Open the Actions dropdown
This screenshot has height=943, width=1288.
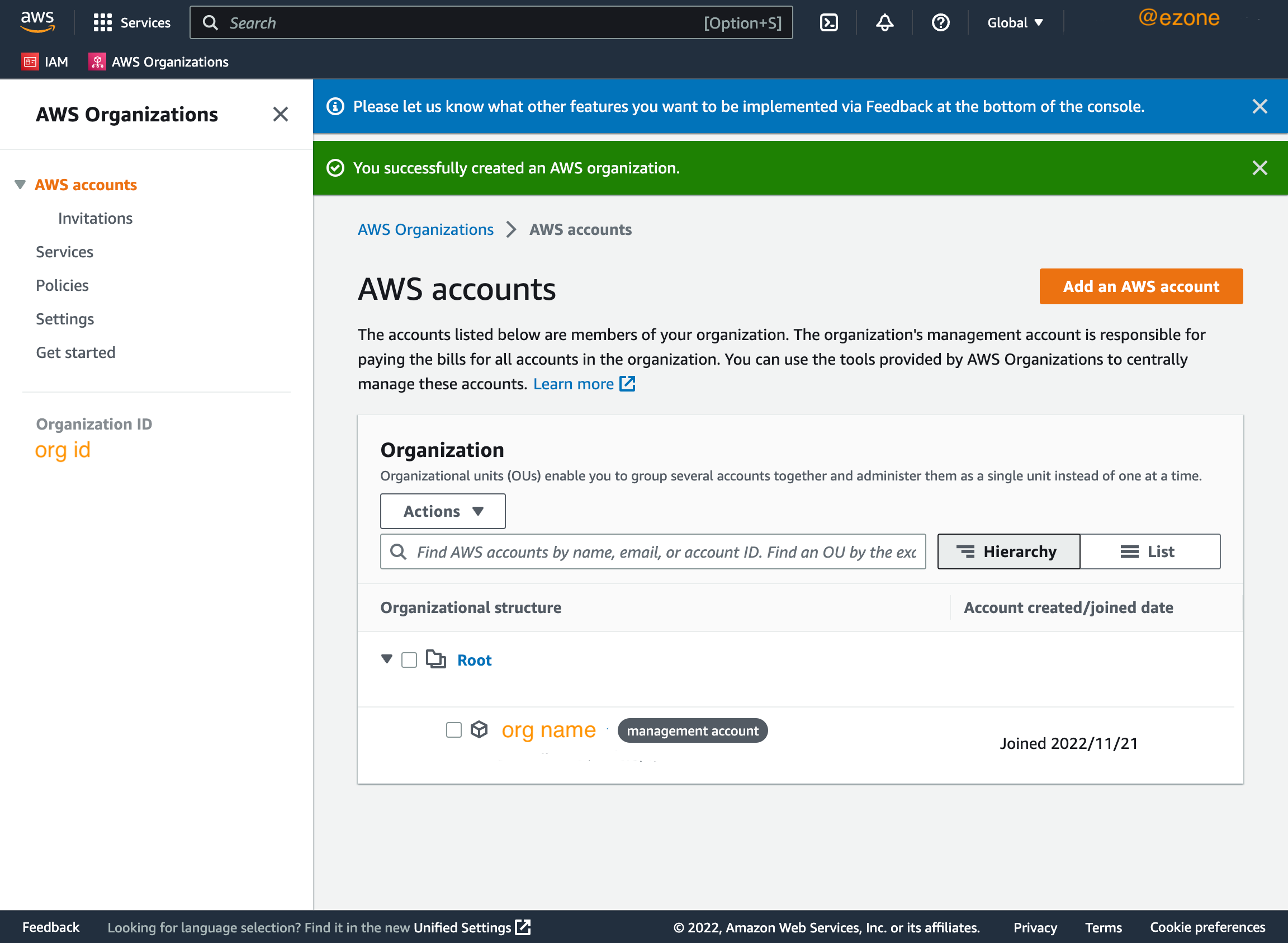[443, 511]
